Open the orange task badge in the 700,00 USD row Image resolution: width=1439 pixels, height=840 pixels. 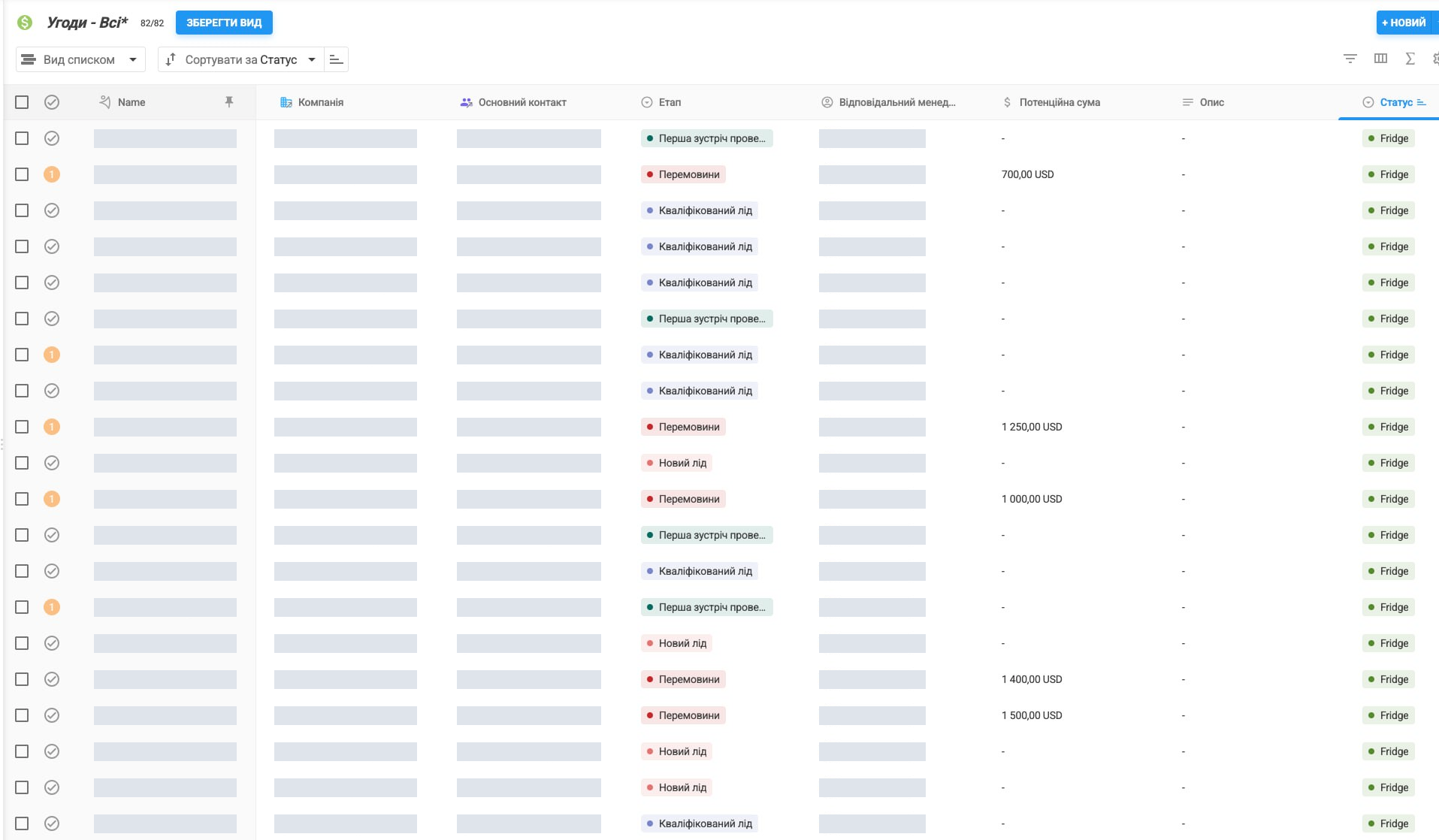pyautogui.click(x=52, y=174)
